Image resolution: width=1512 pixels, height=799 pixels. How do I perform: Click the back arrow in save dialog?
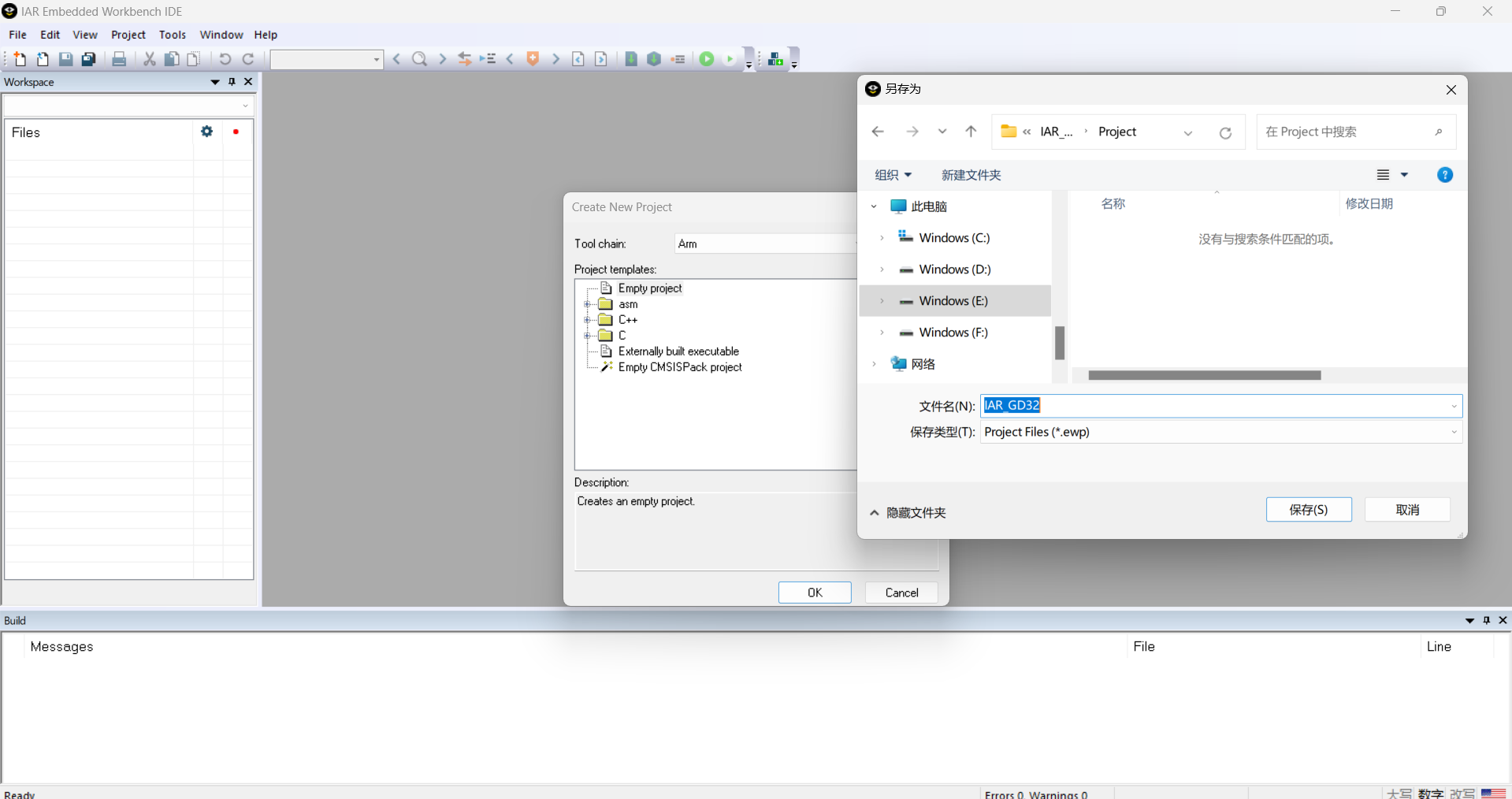click(x=878, y=132)
